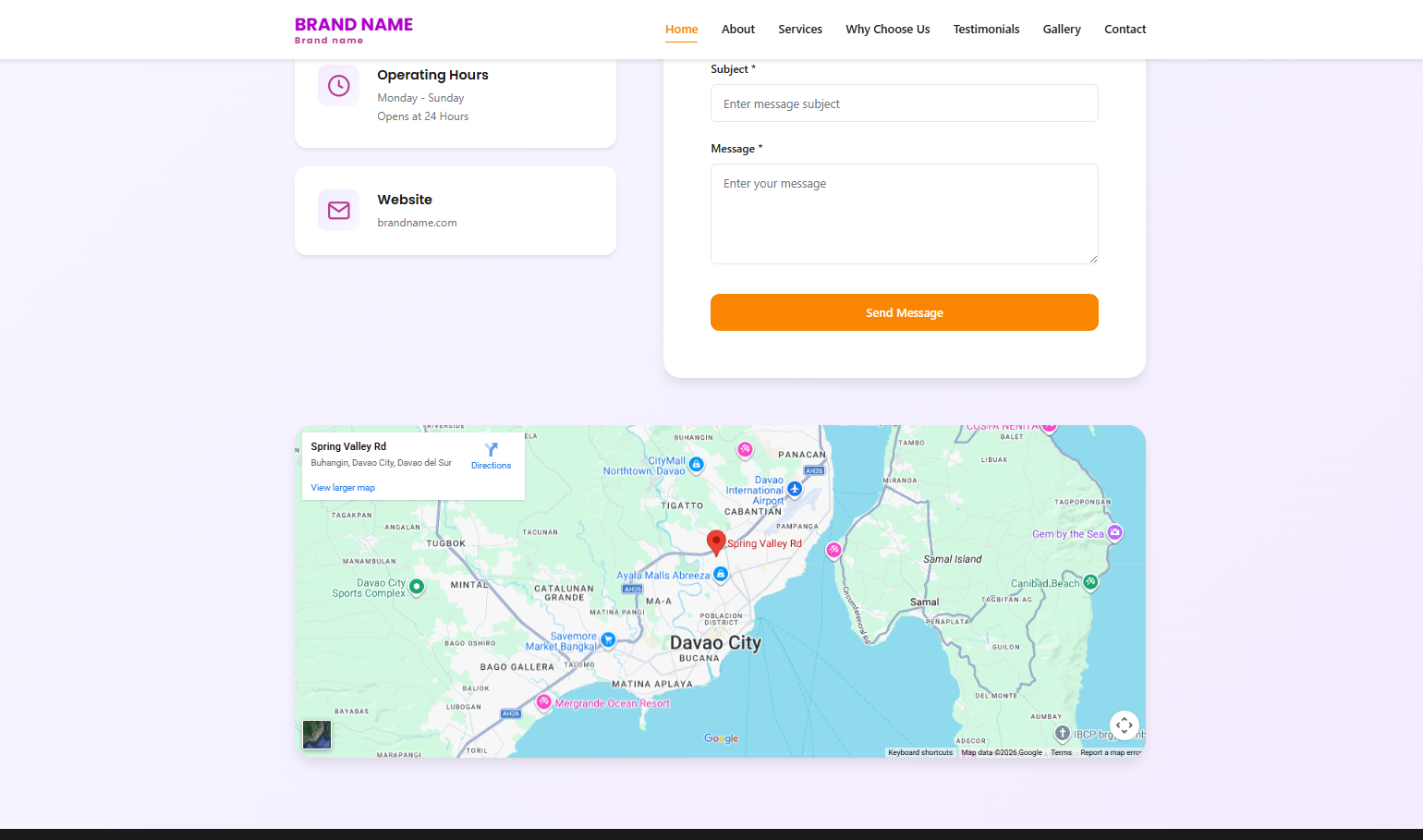Click the Ayala Malls Abreeza shopping icon

pos(721,574)
